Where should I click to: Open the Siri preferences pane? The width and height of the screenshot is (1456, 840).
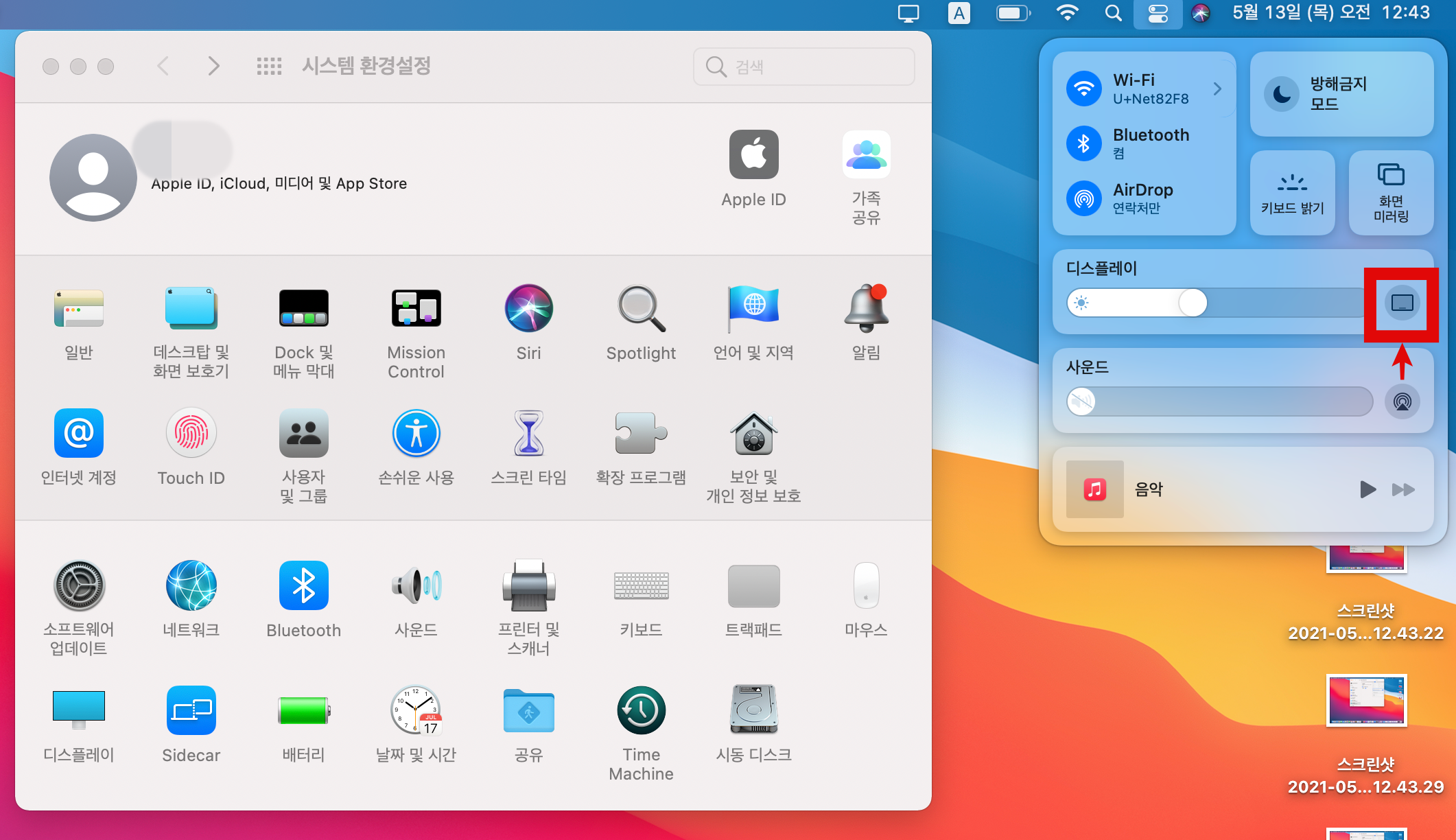click(528, 309)
